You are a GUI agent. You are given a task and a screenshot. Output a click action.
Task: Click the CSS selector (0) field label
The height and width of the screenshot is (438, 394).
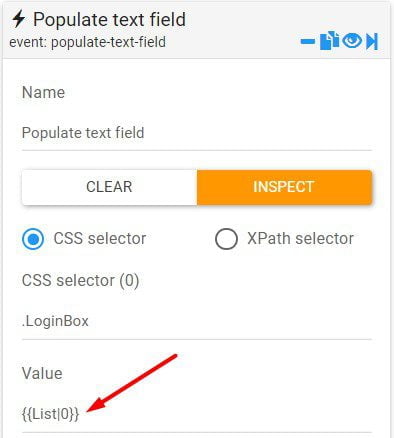tap(80, 281)
